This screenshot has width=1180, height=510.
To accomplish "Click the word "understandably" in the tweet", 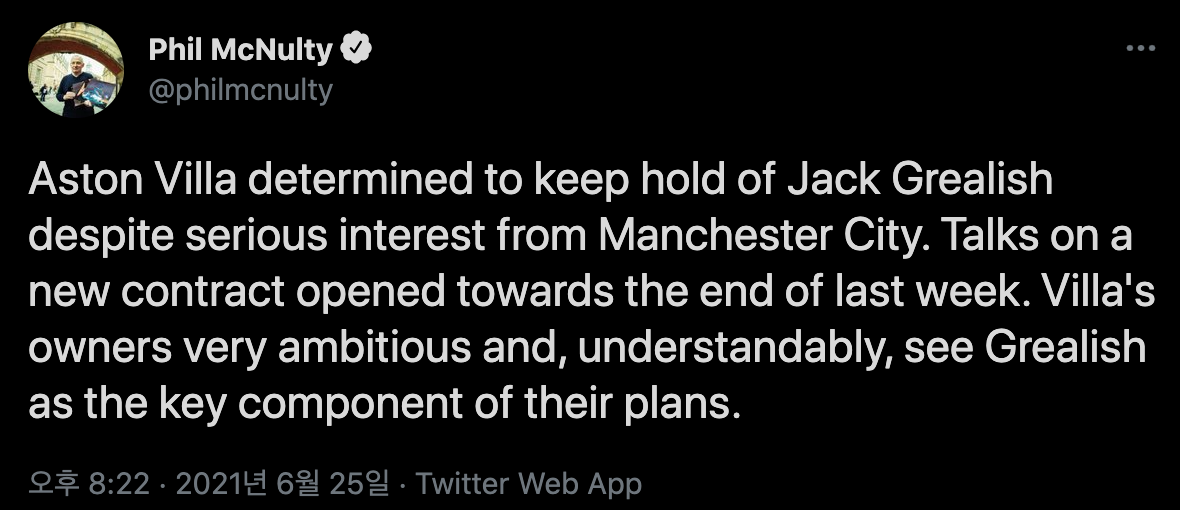I will pos(739,347).
